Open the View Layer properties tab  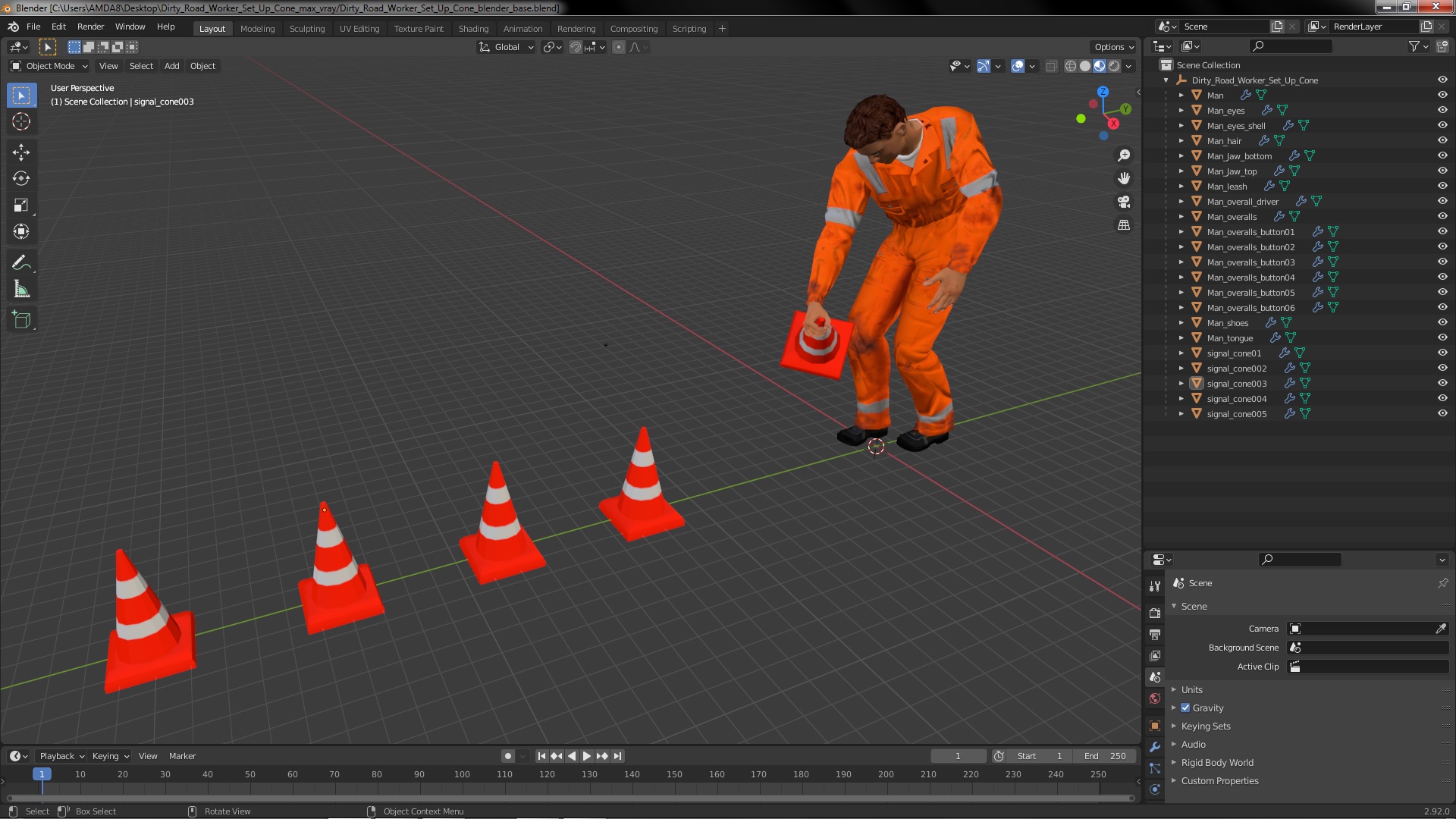[1155, 655]
